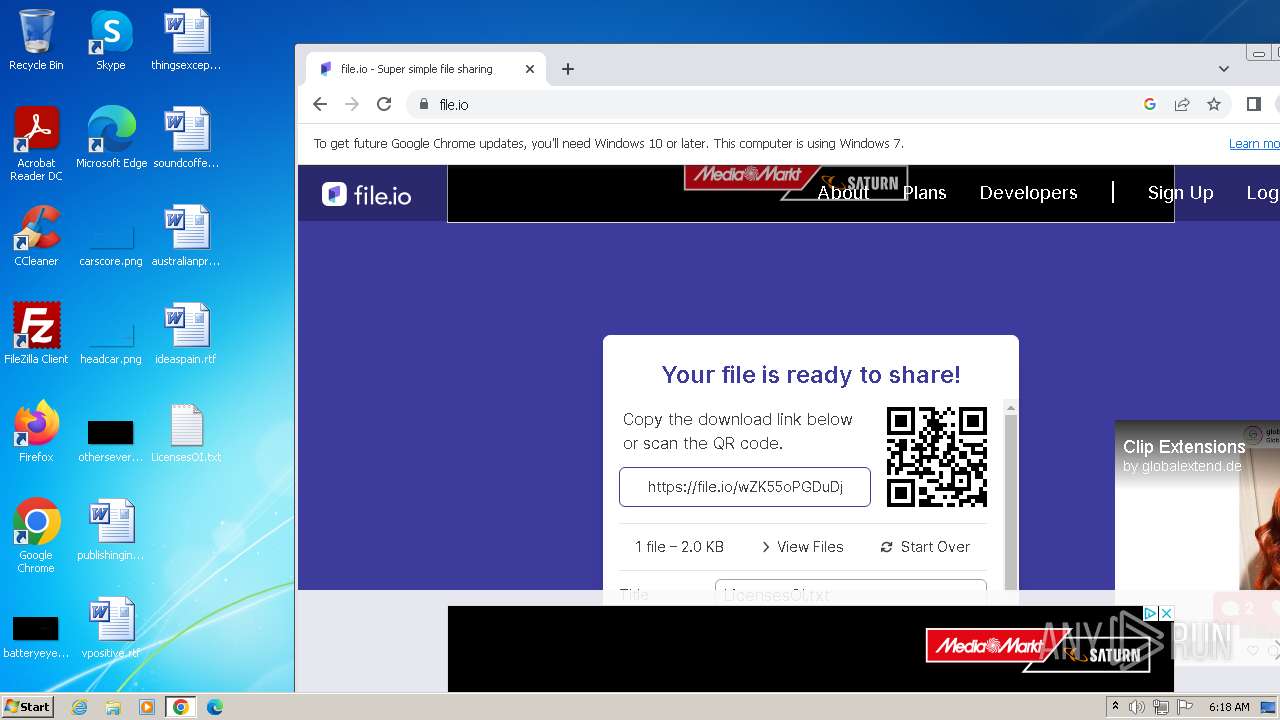Image resolution: width=1280 pixels, height=720 pixels.
Task: Click the Start button
Action: tap(28, 706)
